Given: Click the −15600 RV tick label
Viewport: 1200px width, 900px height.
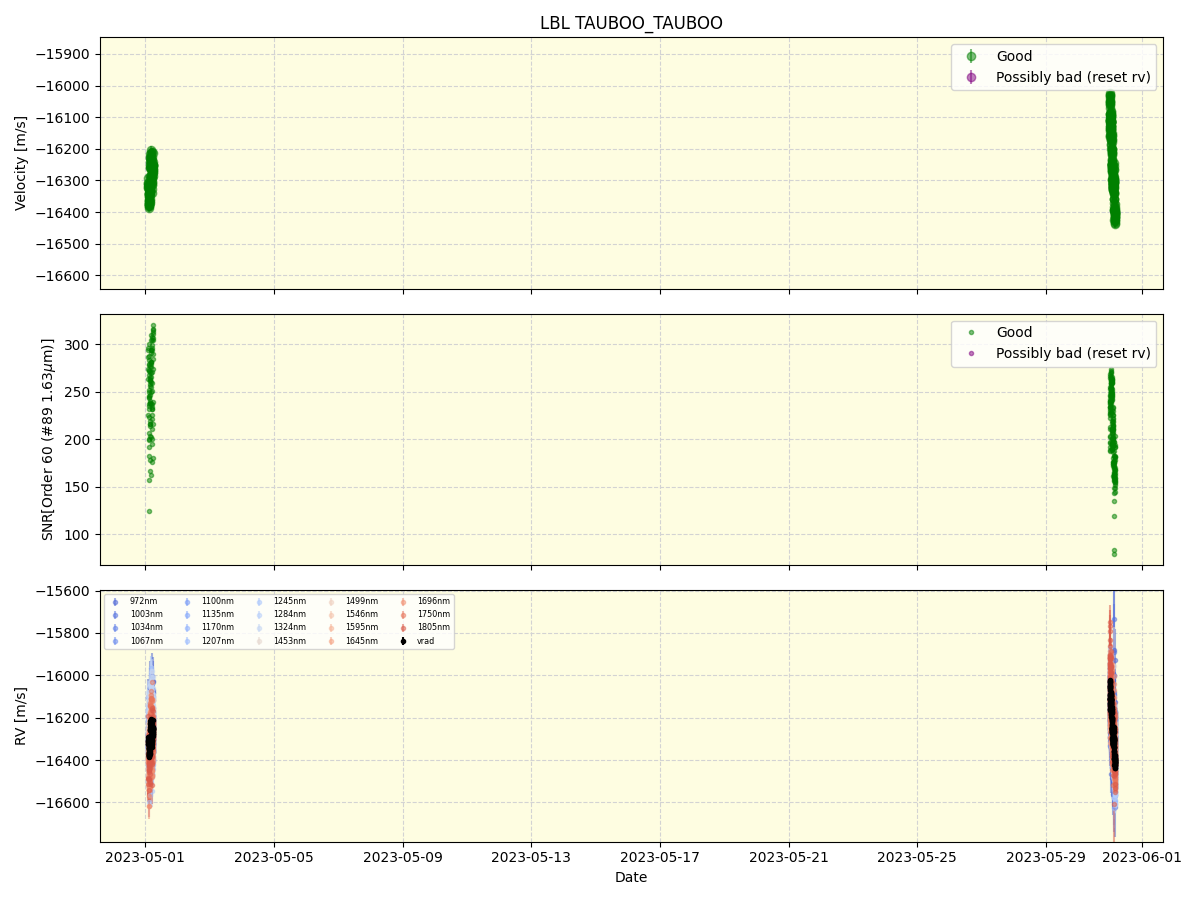Looking at the screenshot, I should (64, 591).
